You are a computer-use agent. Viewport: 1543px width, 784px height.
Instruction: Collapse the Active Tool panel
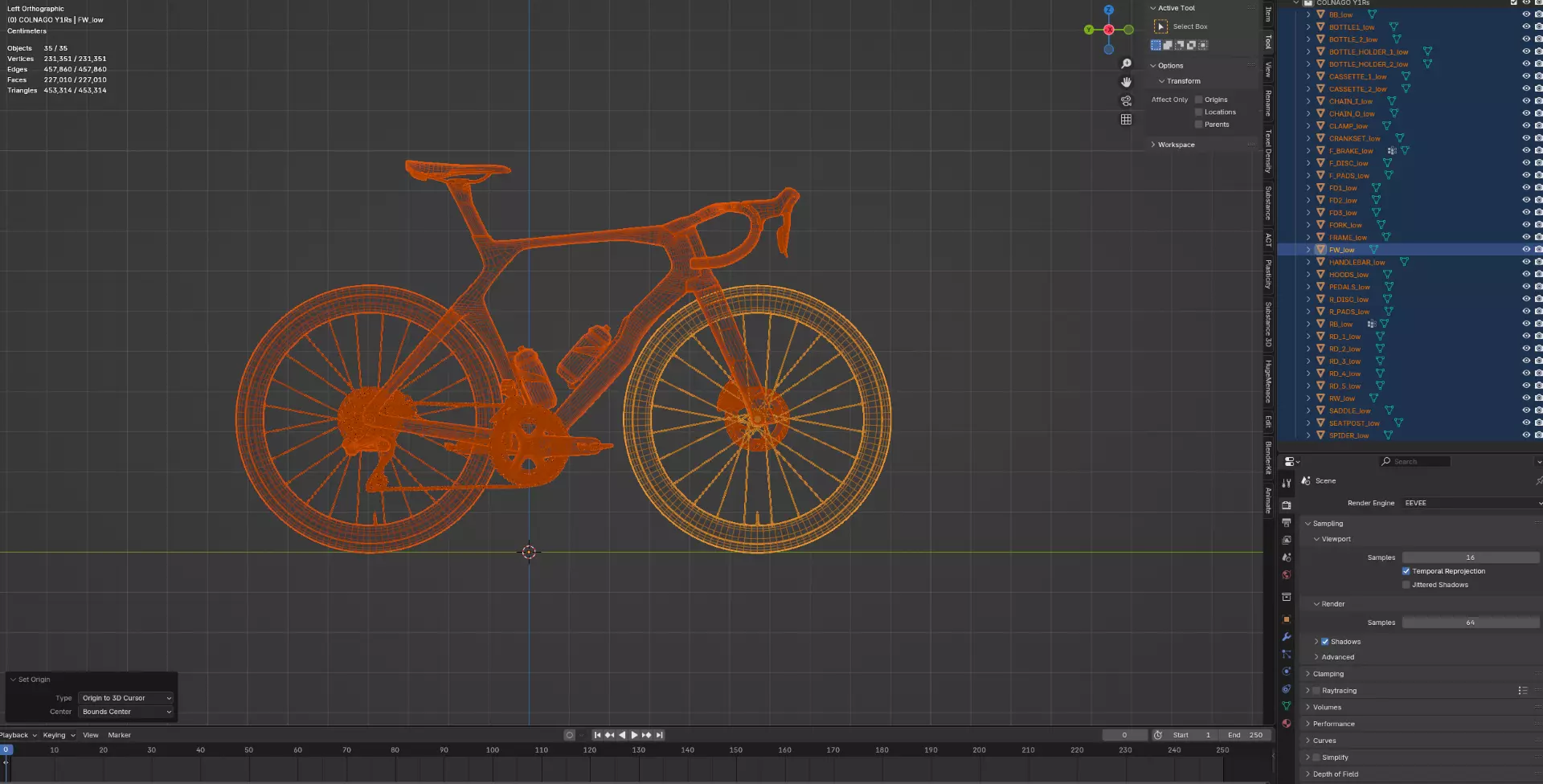coord(1177,8)
